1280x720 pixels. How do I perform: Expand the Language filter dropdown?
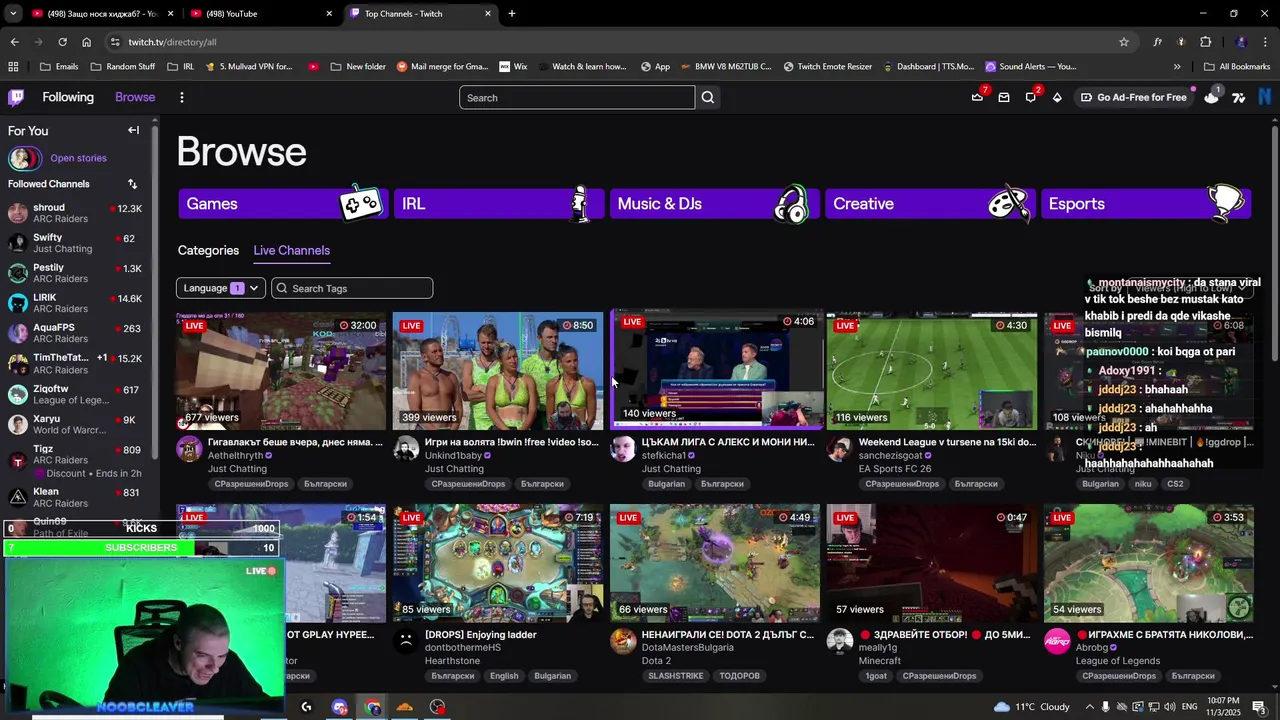pos(221,288)
